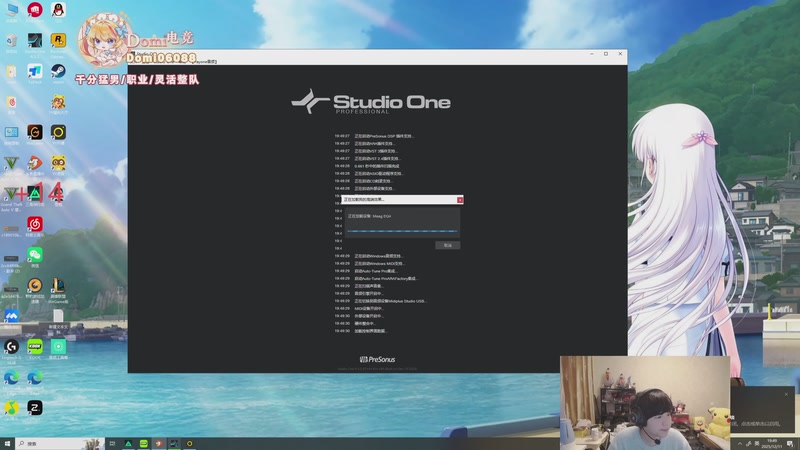Viewport: 800px width, 450px height.
Task: Open This PC desktop icon
Action: click(x=11, y=11)
